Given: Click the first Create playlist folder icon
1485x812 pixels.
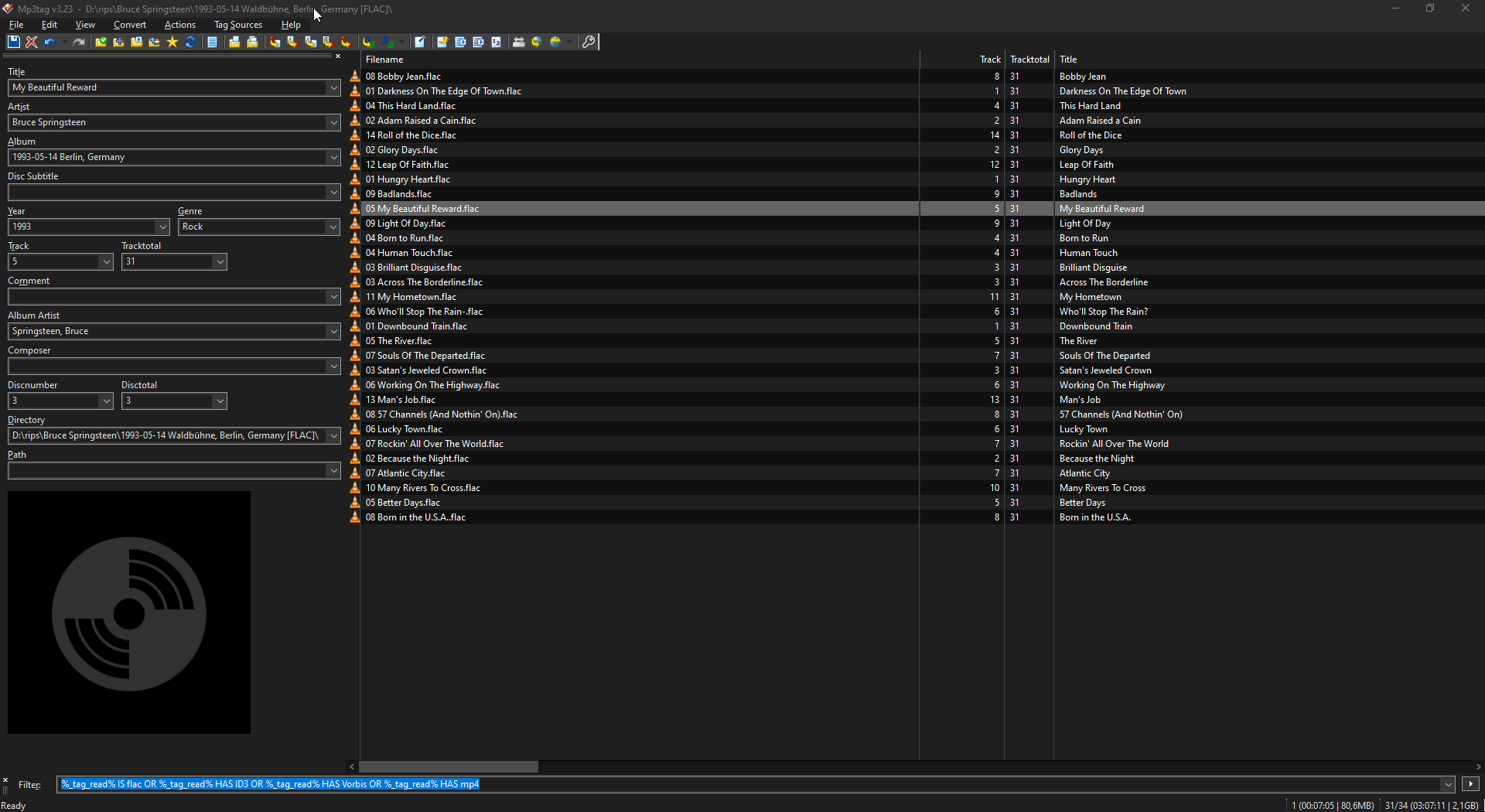Looking at the screenshot, I should (x=234, y=42).
